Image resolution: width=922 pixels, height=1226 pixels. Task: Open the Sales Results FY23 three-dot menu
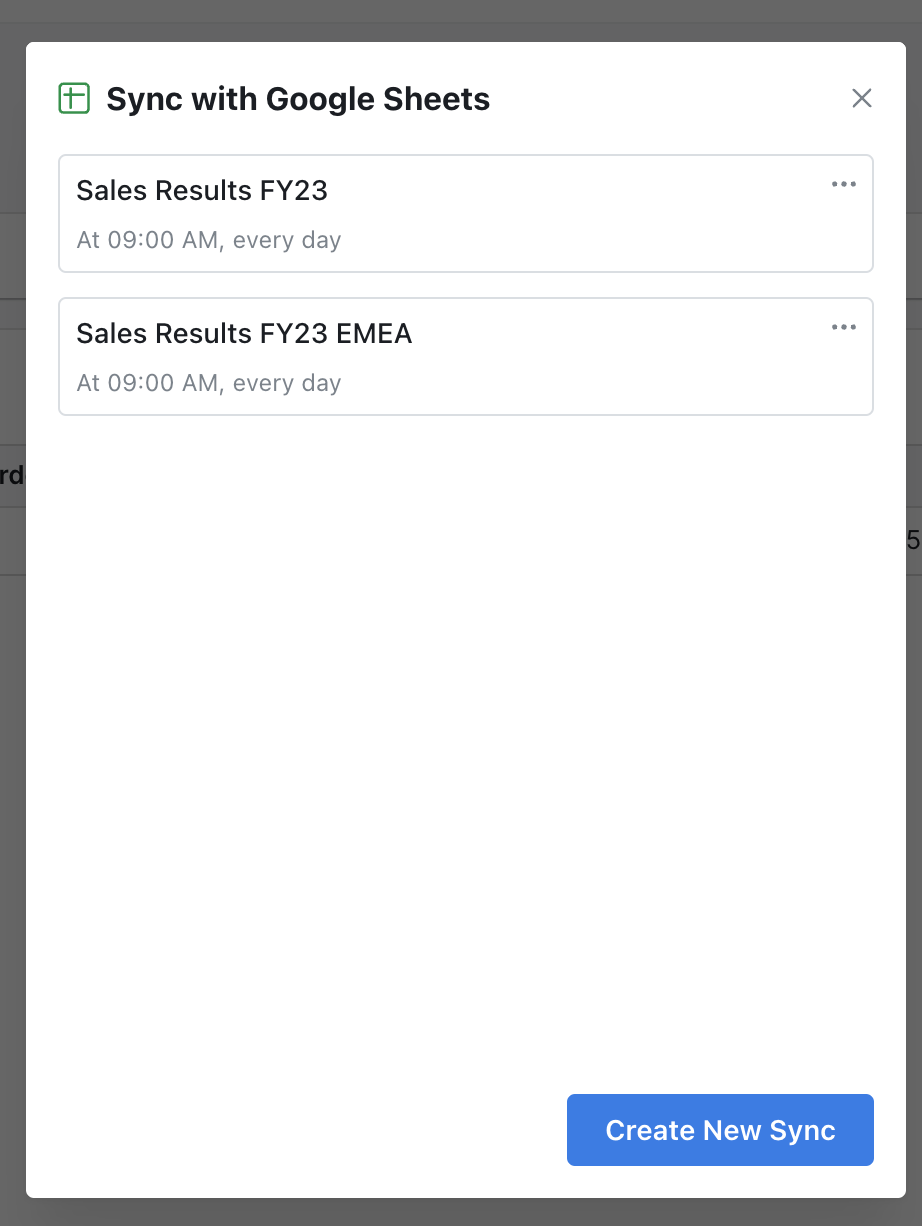pos(844,184)
